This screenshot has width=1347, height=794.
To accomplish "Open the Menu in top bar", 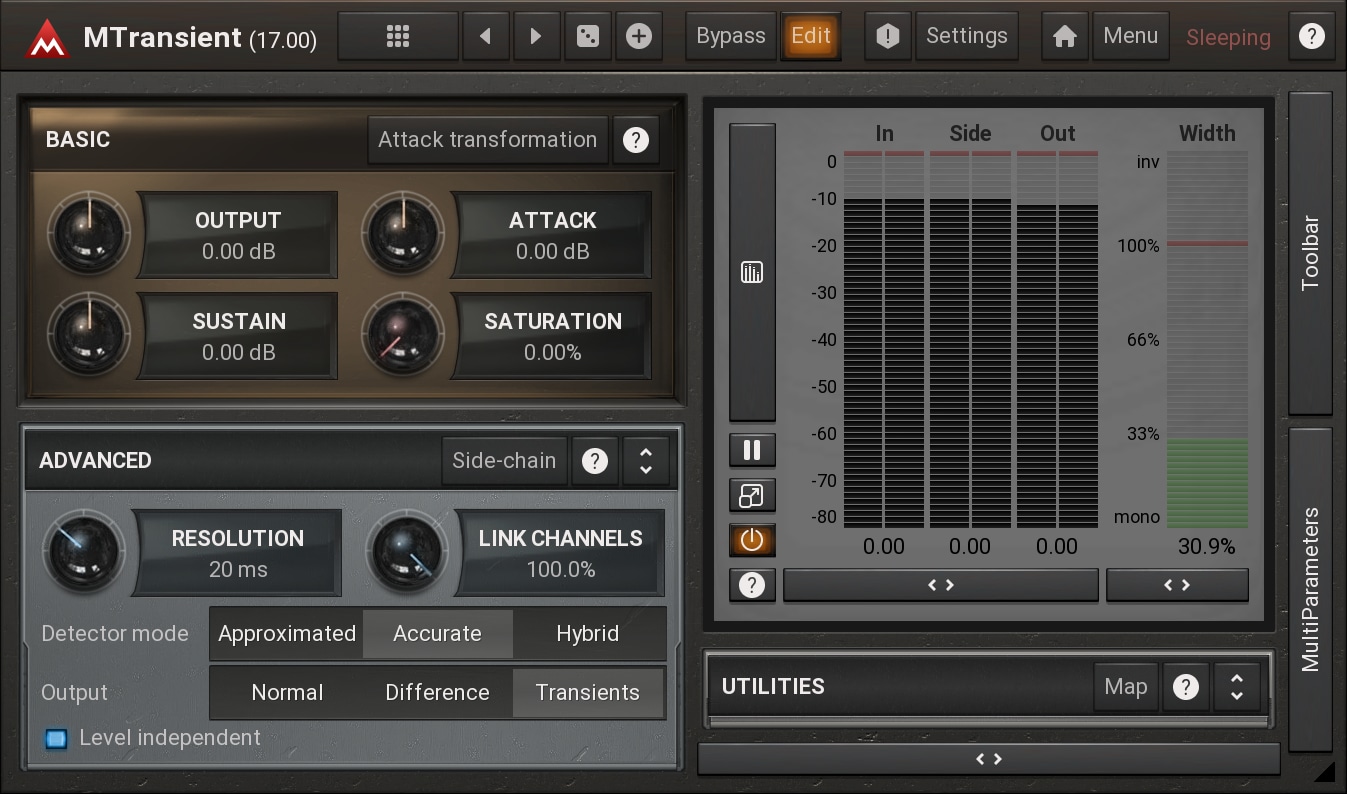I will [x=1130, y=37].
